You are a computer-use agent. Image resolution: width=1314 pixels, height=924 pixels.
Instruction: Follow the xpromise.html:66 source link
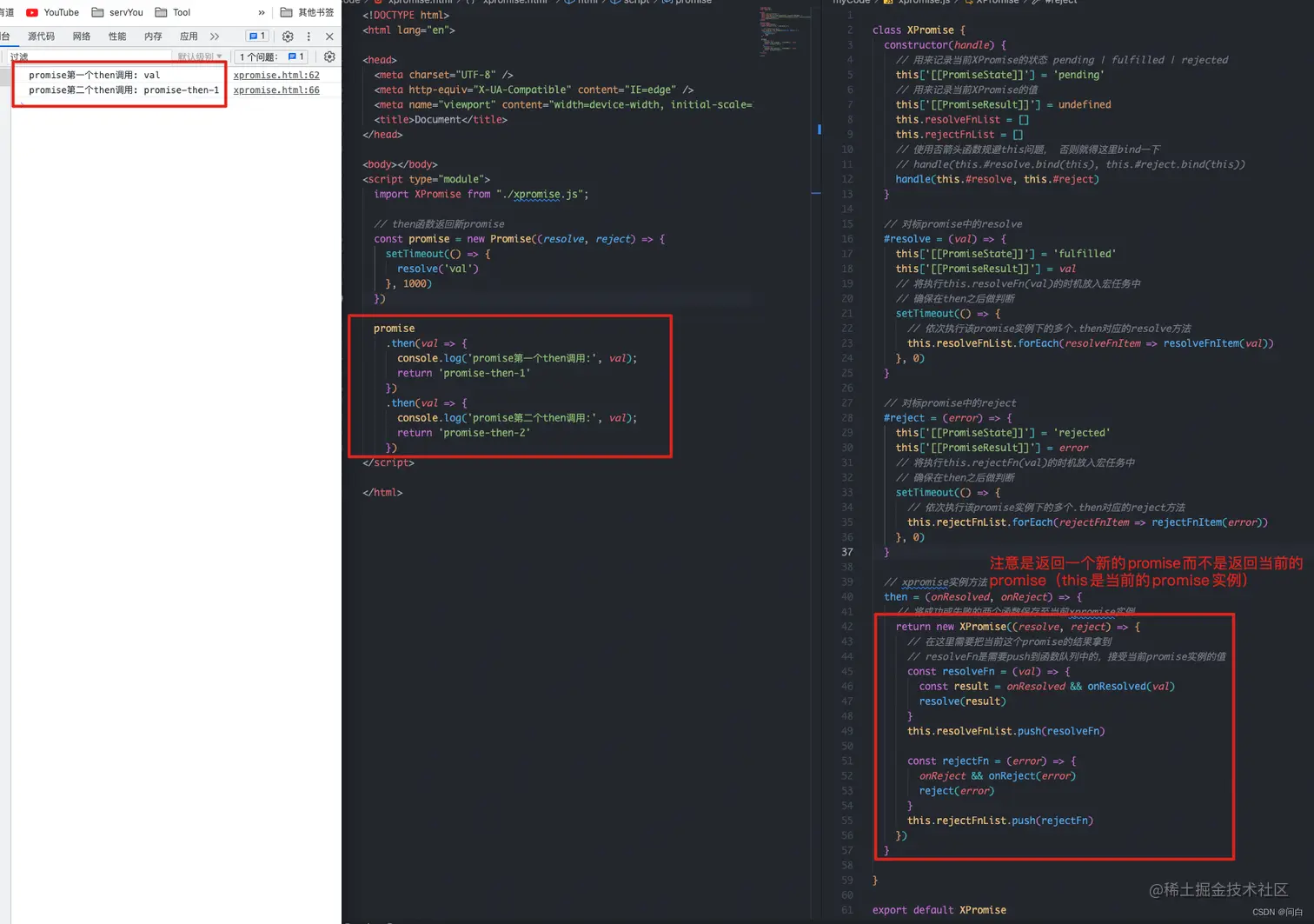click(x=276, y=90)
